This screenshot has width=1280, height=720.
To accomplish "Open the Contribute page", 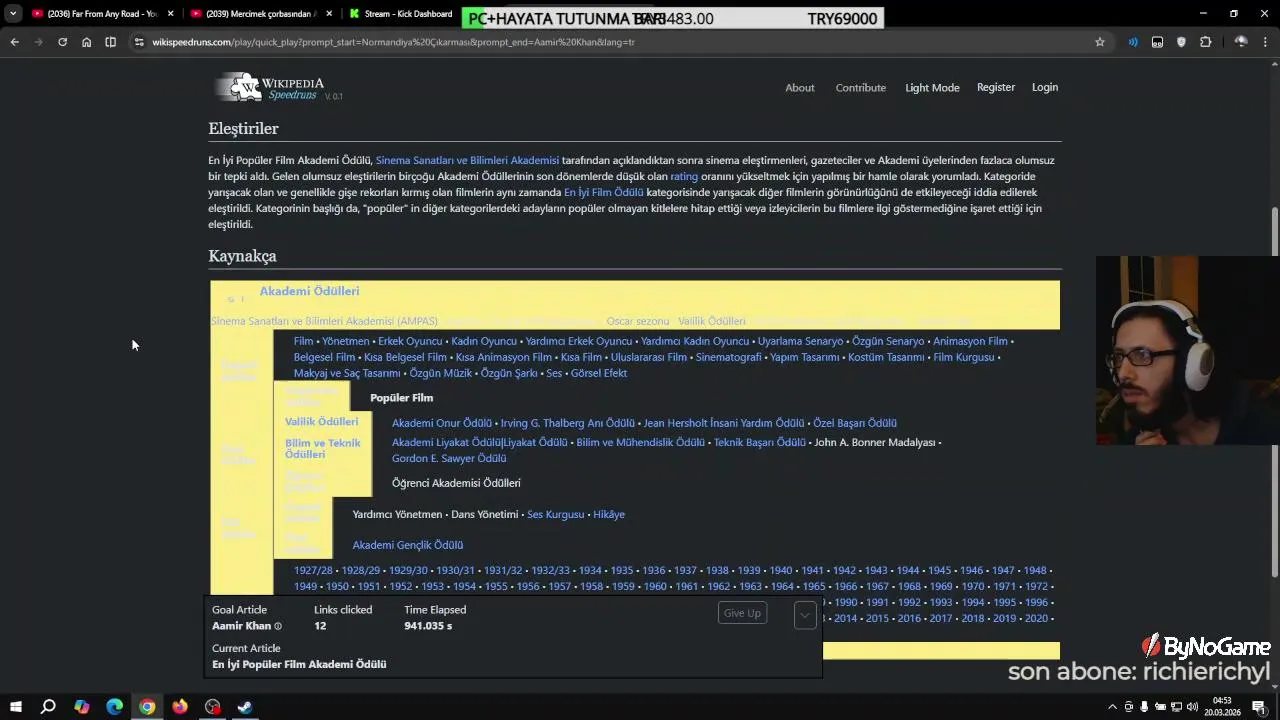I will [861, 88].
